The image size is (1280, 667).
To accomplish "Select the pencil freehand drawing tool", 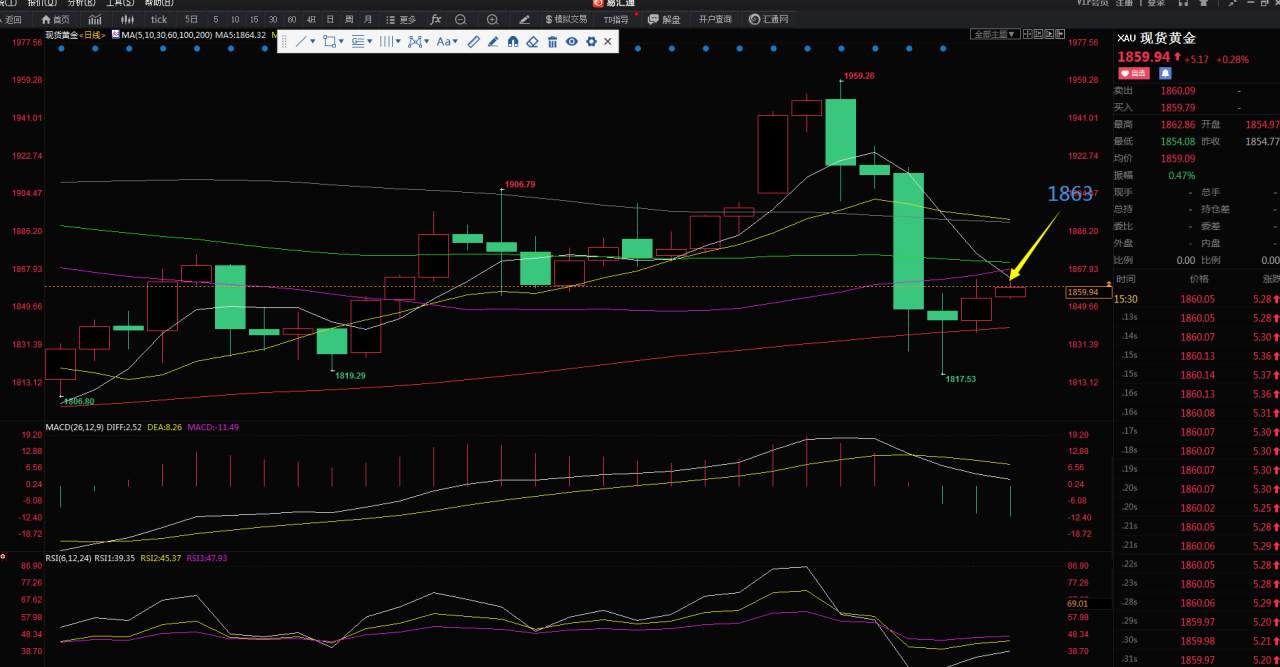I will click(494, 42).
